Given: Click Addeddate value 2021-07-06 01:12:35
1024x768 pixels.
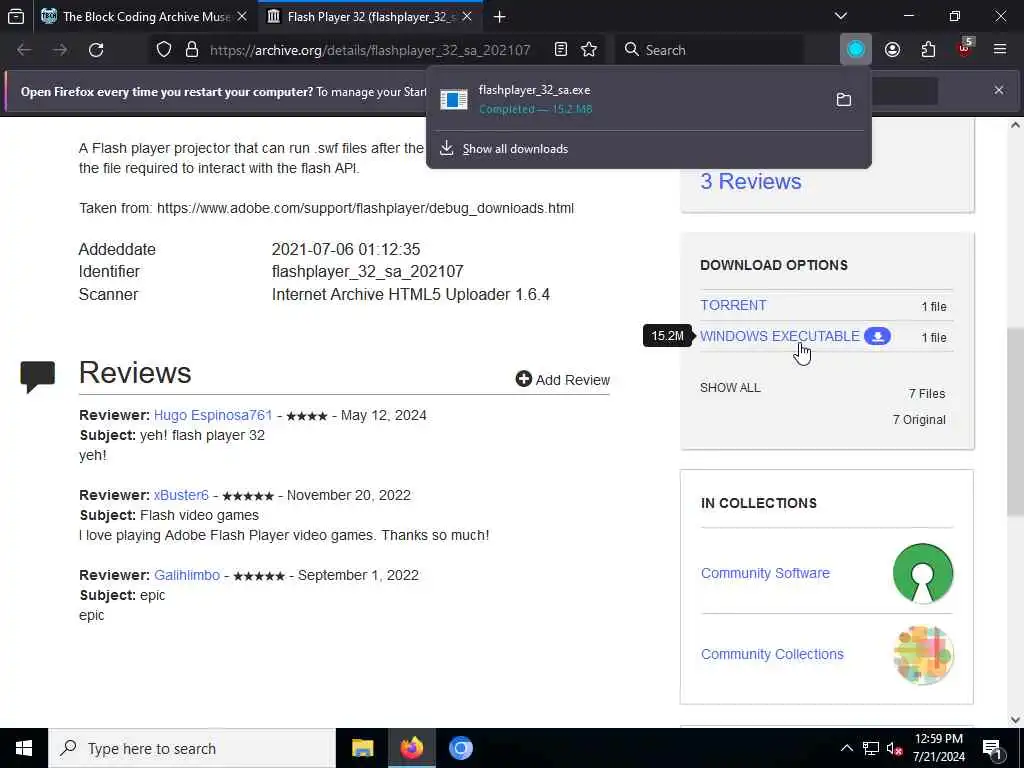Looking at the screenshot, I should click(x=346, y=249).
